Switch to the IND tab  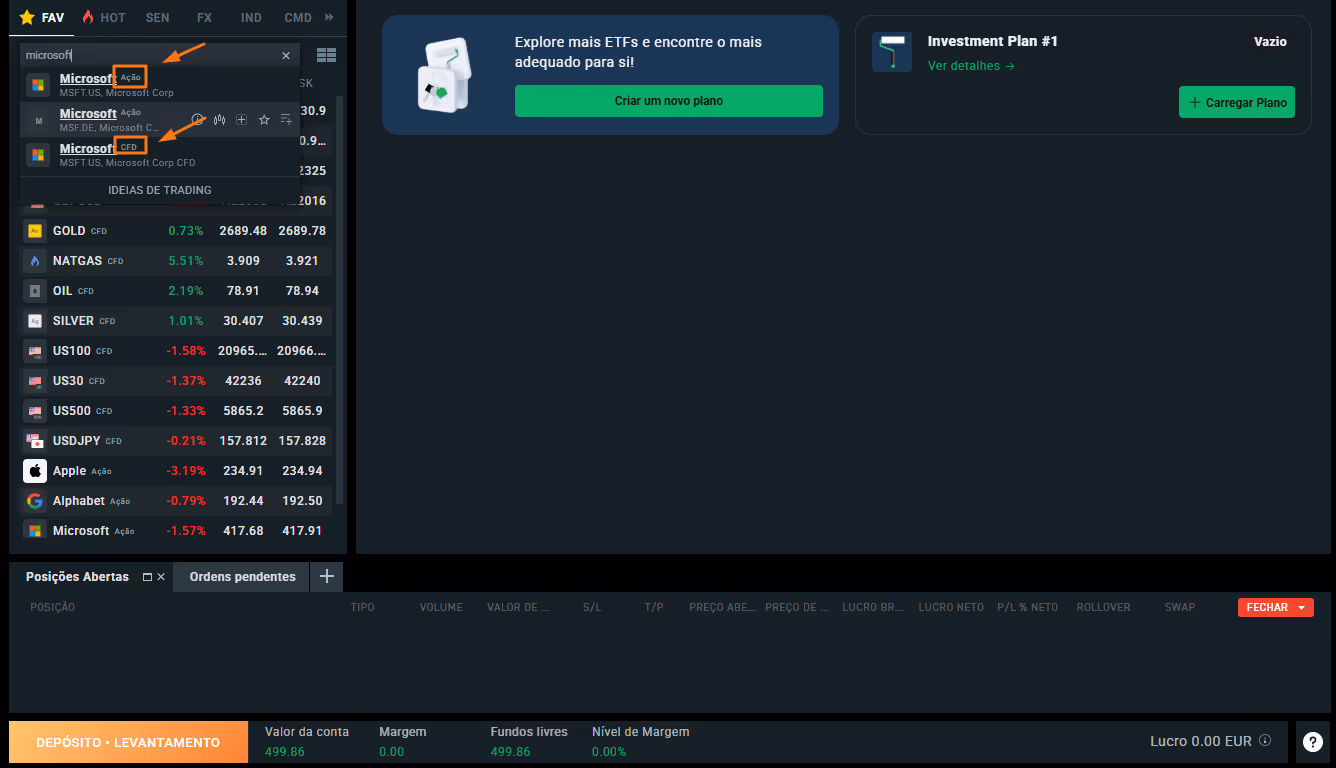(x=251, y=18)
